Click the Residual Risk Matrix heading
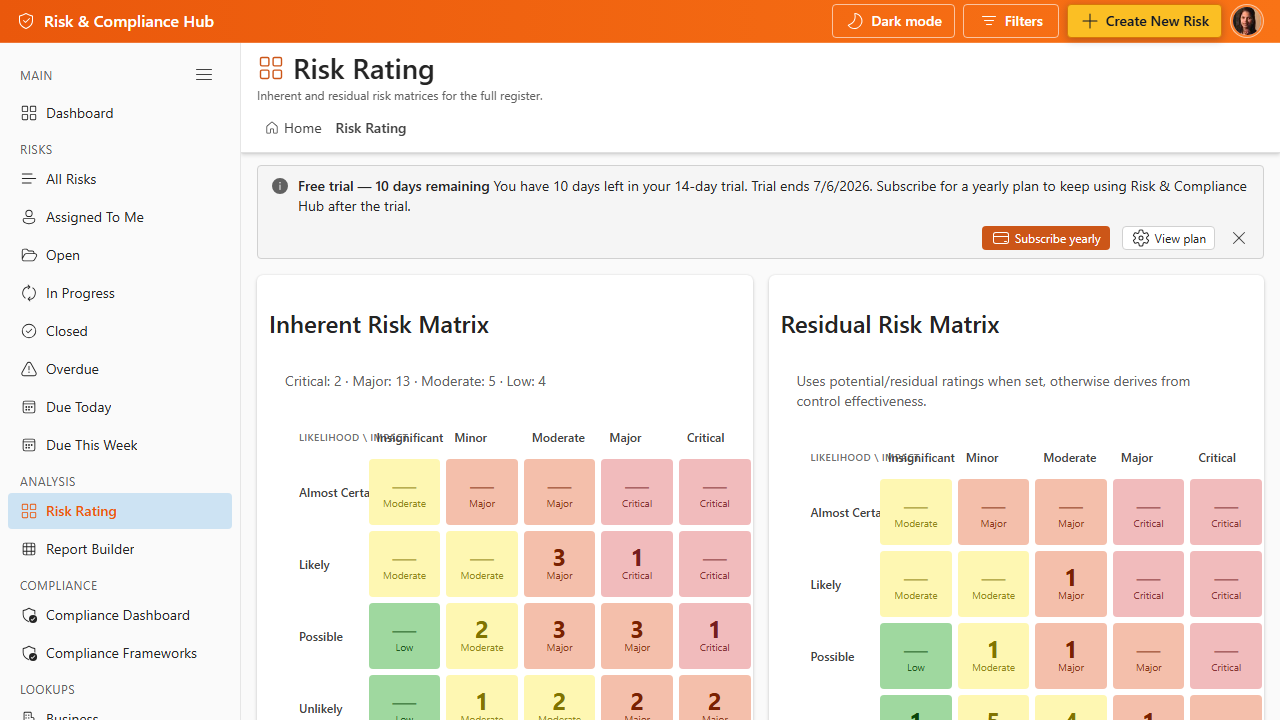The height and width of the screenshot is (720, 1280). tap(890, 325)
